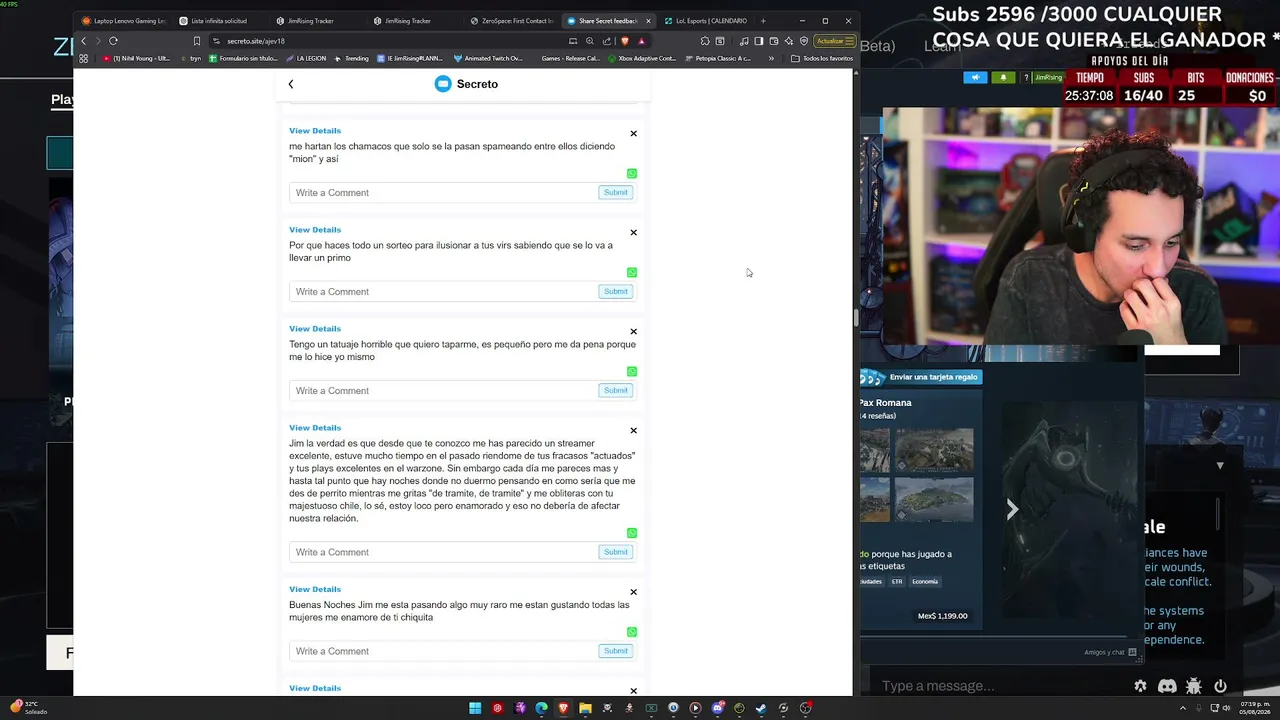Viewport: 1280px width, 720px height.
Task: Dismiss the 'Buenas Noches Jim' secret
Action: [633, 591]
